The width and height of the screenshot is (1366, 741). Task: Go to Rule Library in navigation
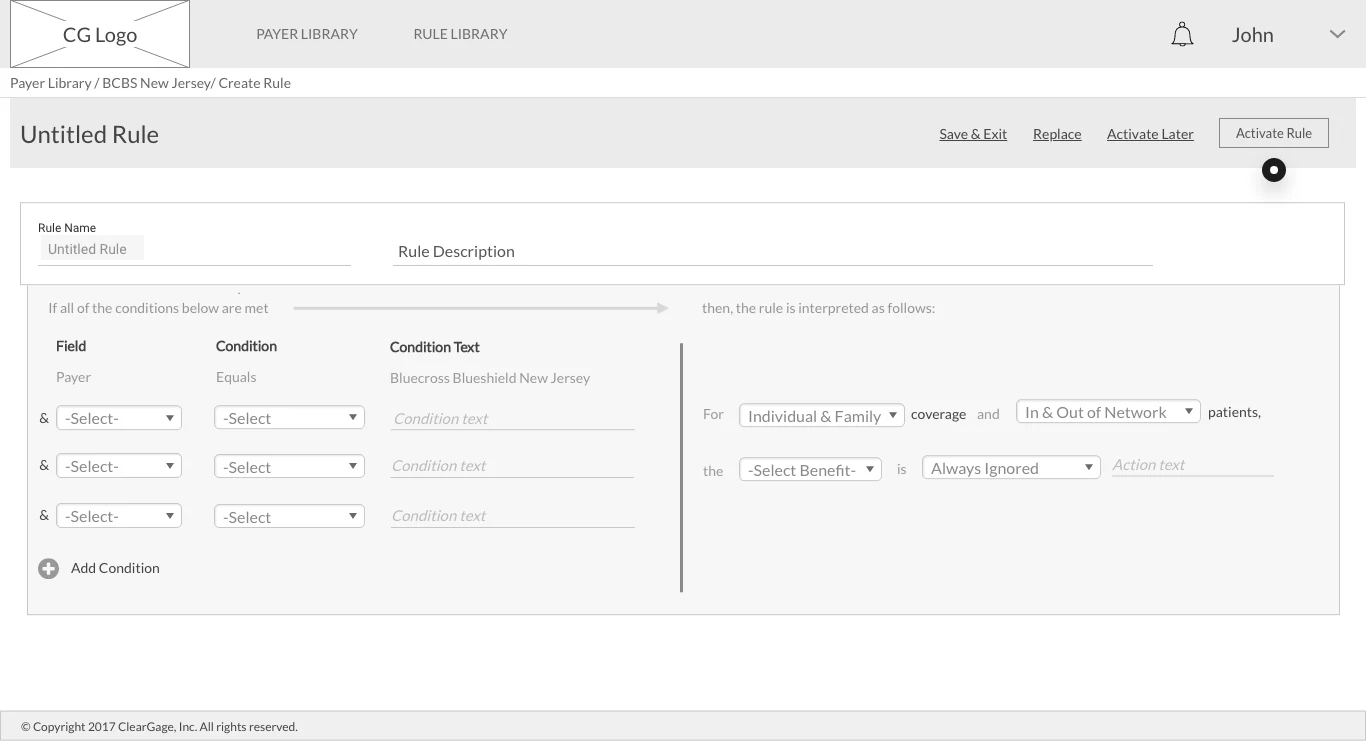[460, 34]
